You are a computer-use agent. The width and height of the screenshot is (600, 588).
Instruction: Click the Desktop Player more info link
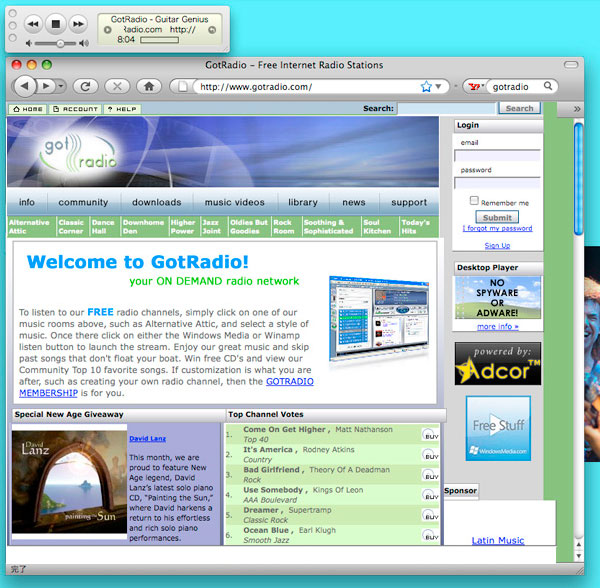(498, 326)
